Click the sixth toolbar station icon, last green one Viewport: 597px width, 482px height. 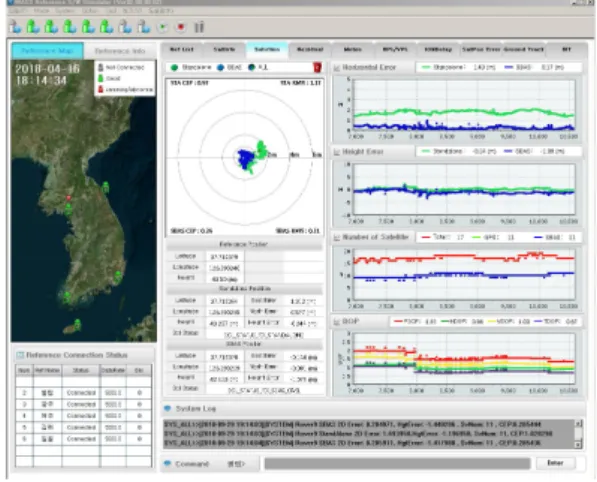click(106, 27)
